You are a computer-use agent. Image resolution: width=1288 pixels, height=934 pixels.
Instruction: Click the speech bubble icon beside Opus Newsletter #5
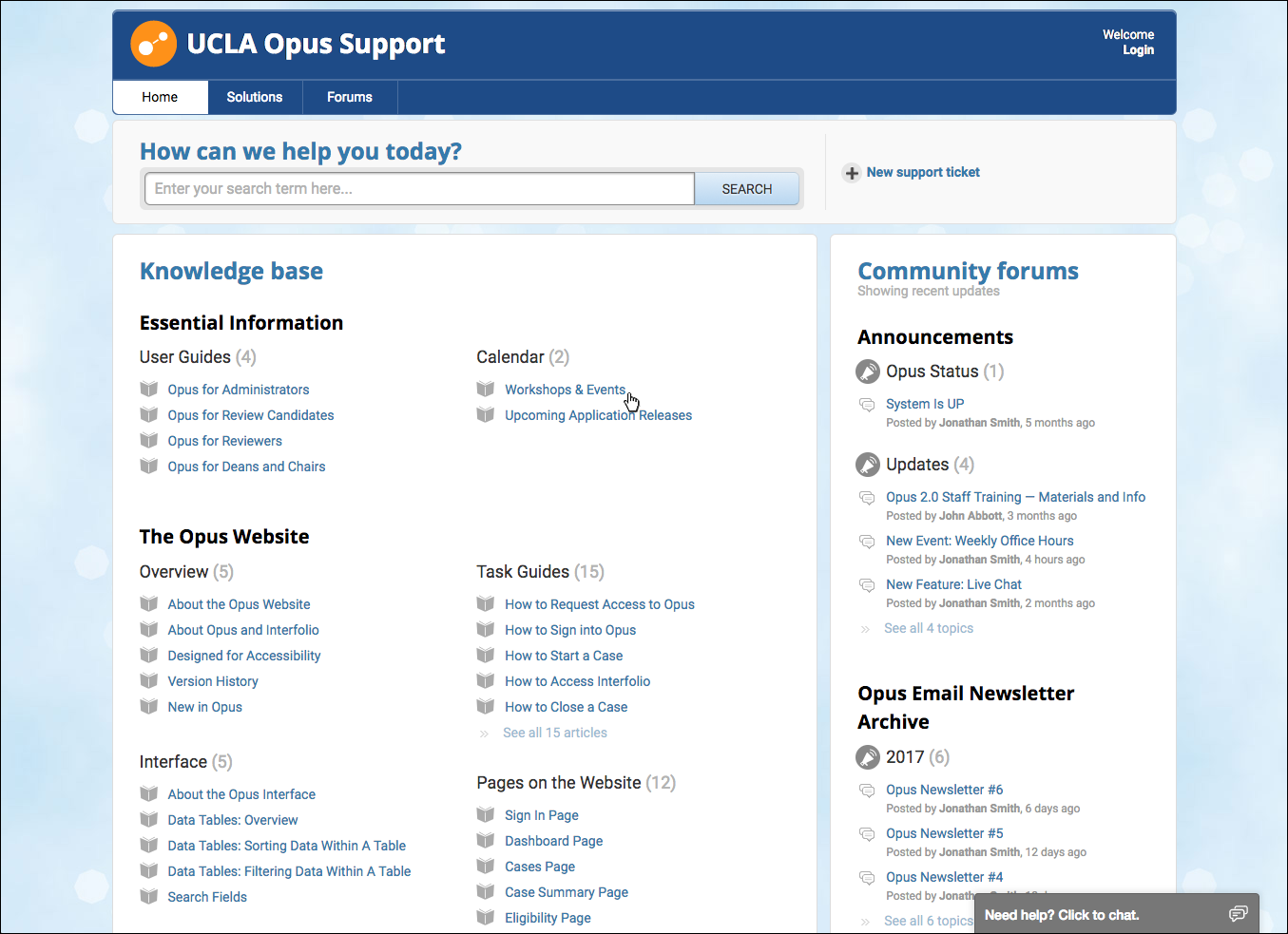coord(867,834)
